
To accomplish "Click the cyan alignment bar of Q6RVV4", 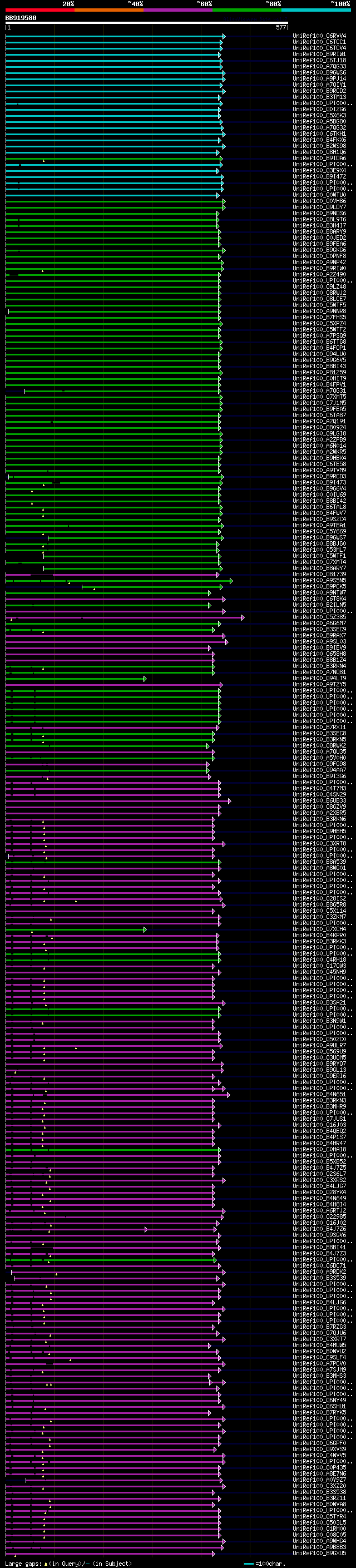I will click(x=115, y=36).
